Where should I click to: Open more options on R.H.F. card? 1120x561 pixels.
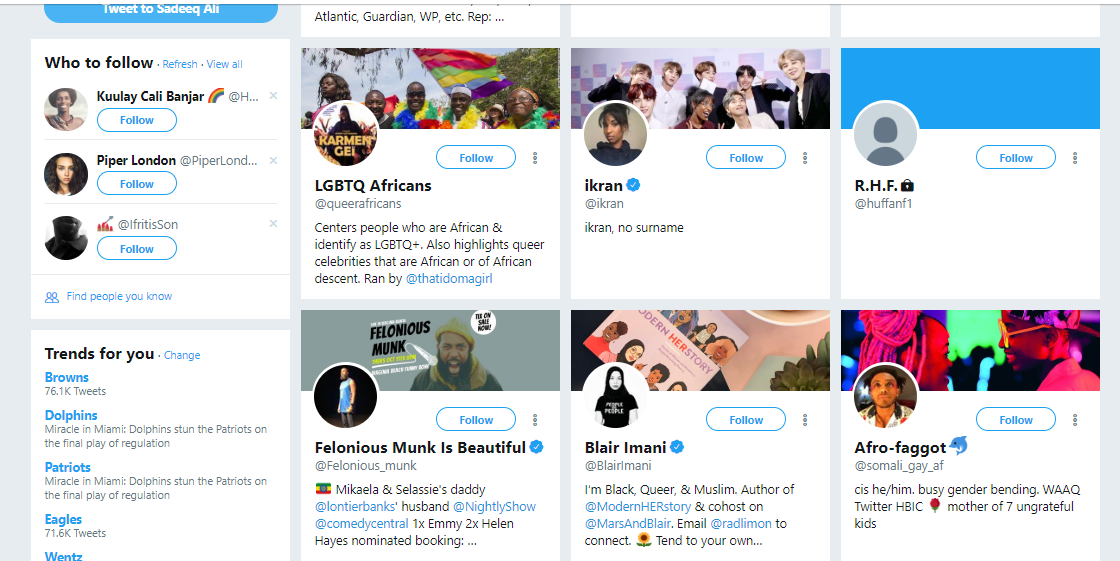point(1075,158)
